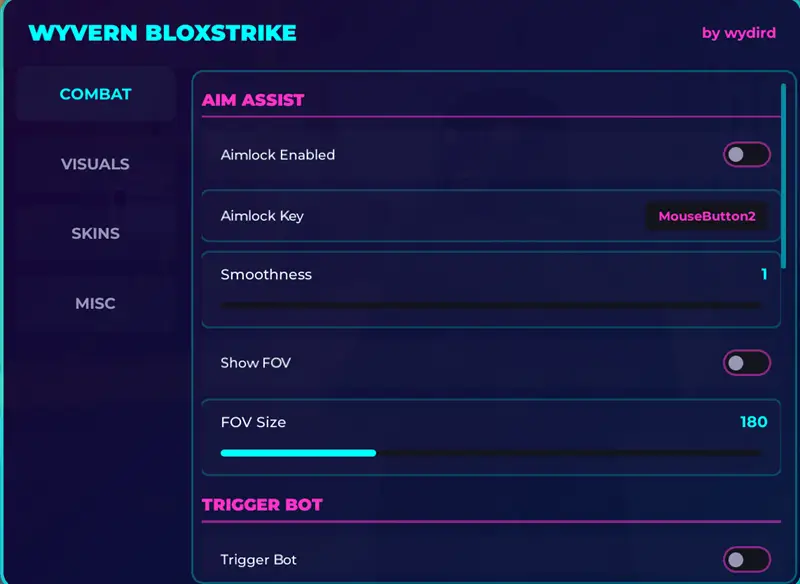Image resolution: width=800 pixels, height=584 pixels.
Task: Click the AIM ASSIST section header
Action: tap(253, 99)
